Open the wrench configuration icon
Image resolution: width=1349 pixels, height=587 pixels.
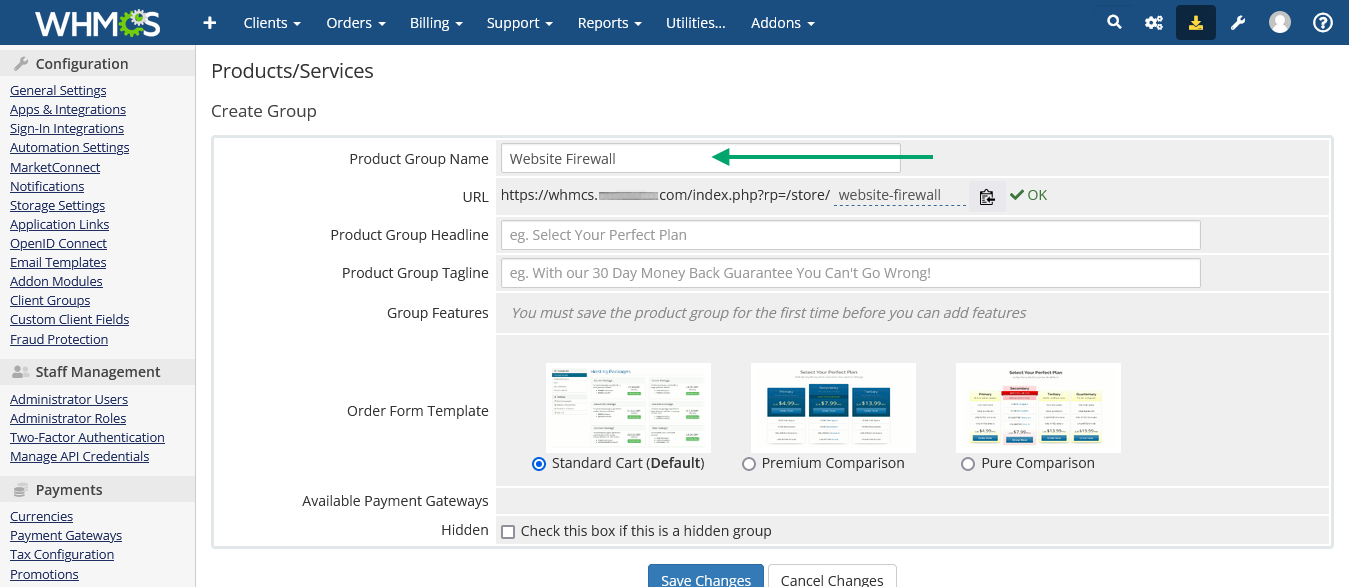tap(1238, 22)
